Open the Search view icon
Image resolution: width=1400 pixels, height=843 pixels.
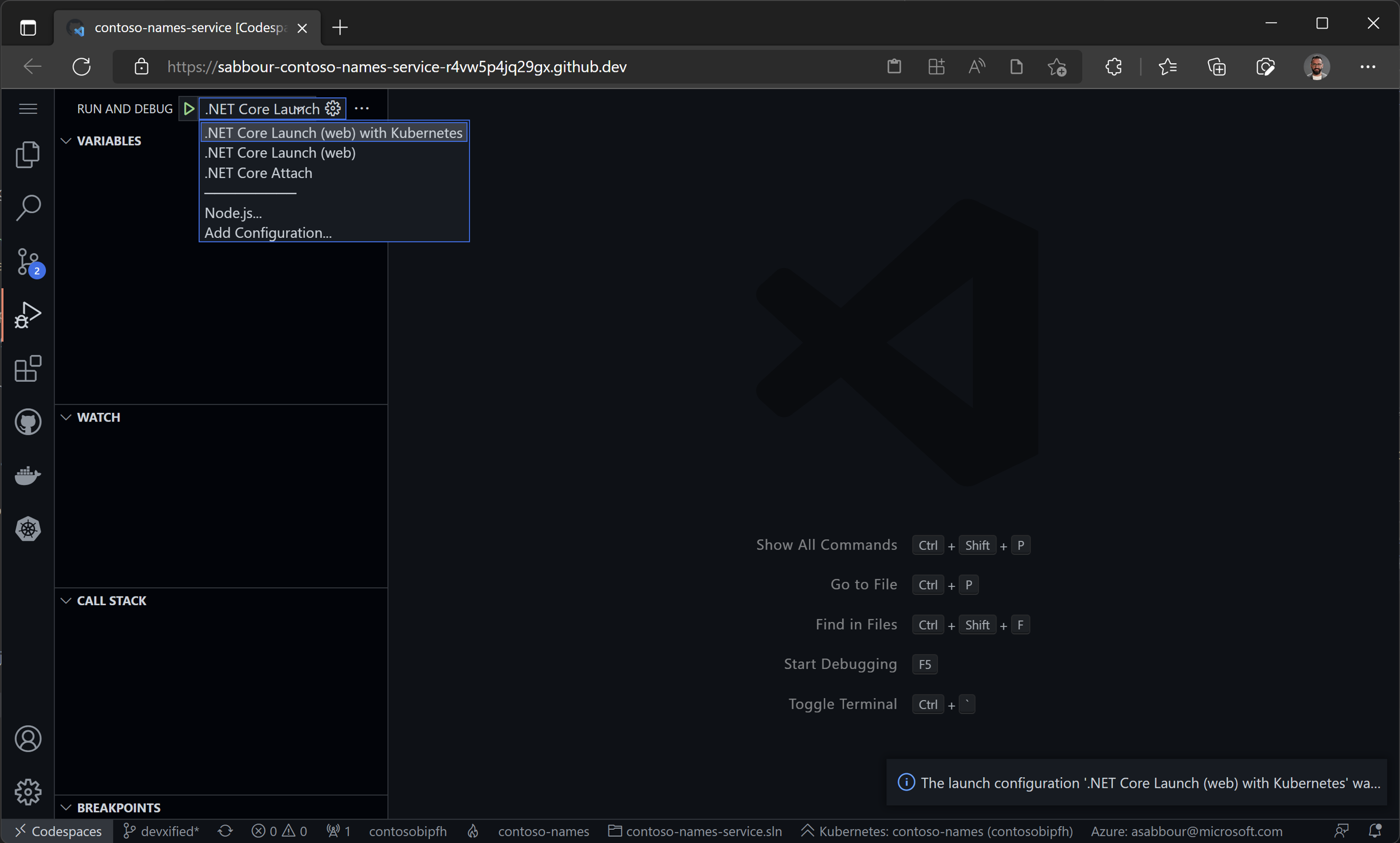(27, 208)
